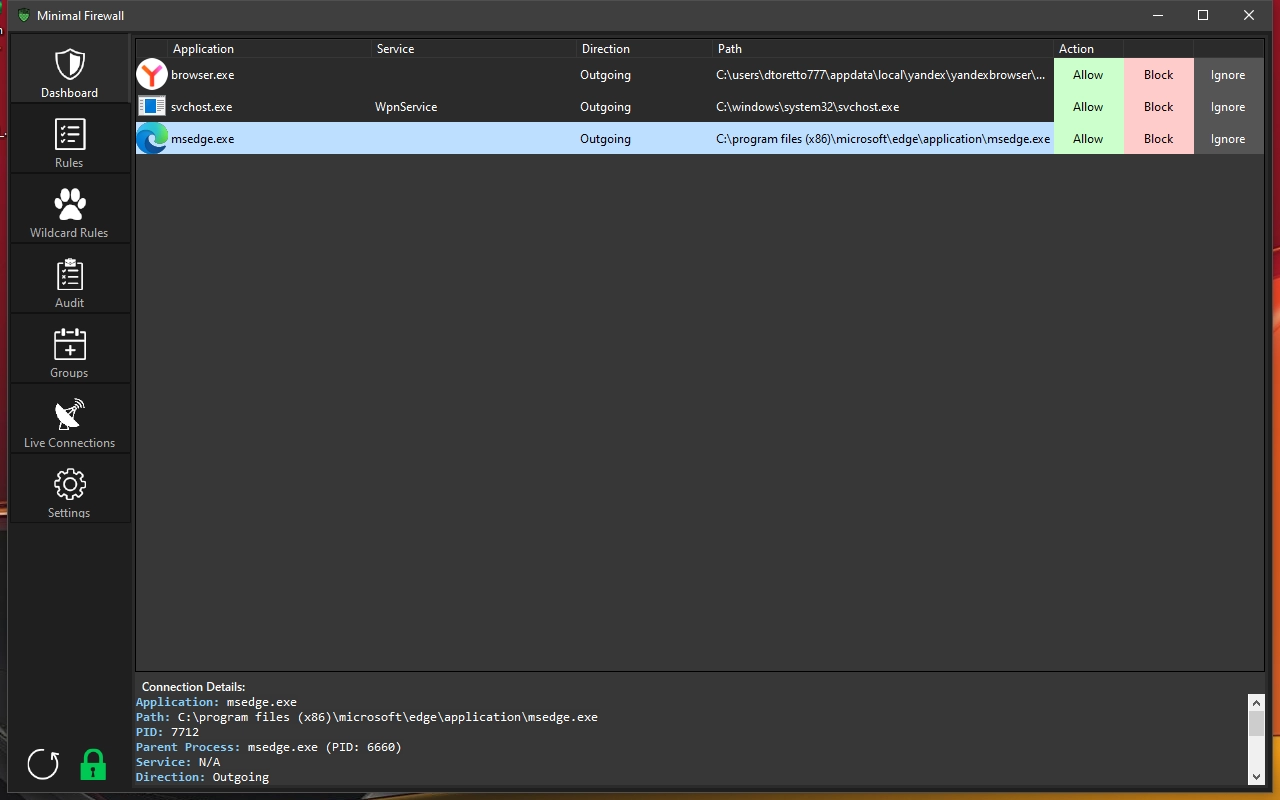Click the WpnService service cell
The image size is (1280, 800).
point(406,107)
